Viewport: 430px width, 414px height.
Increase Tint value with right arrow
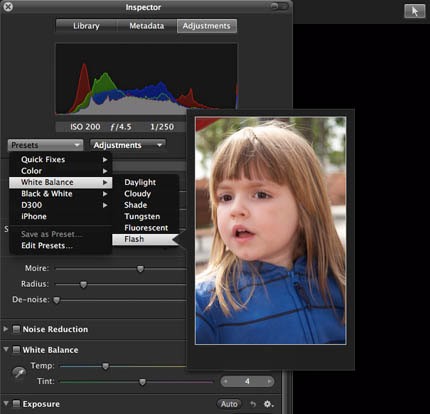pos(269,381)
